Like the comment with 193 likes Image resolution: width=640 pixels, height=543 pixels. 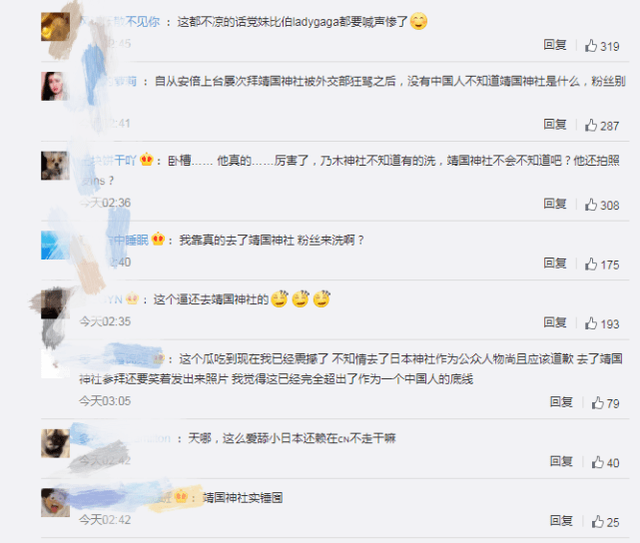[x=591, y=323]
